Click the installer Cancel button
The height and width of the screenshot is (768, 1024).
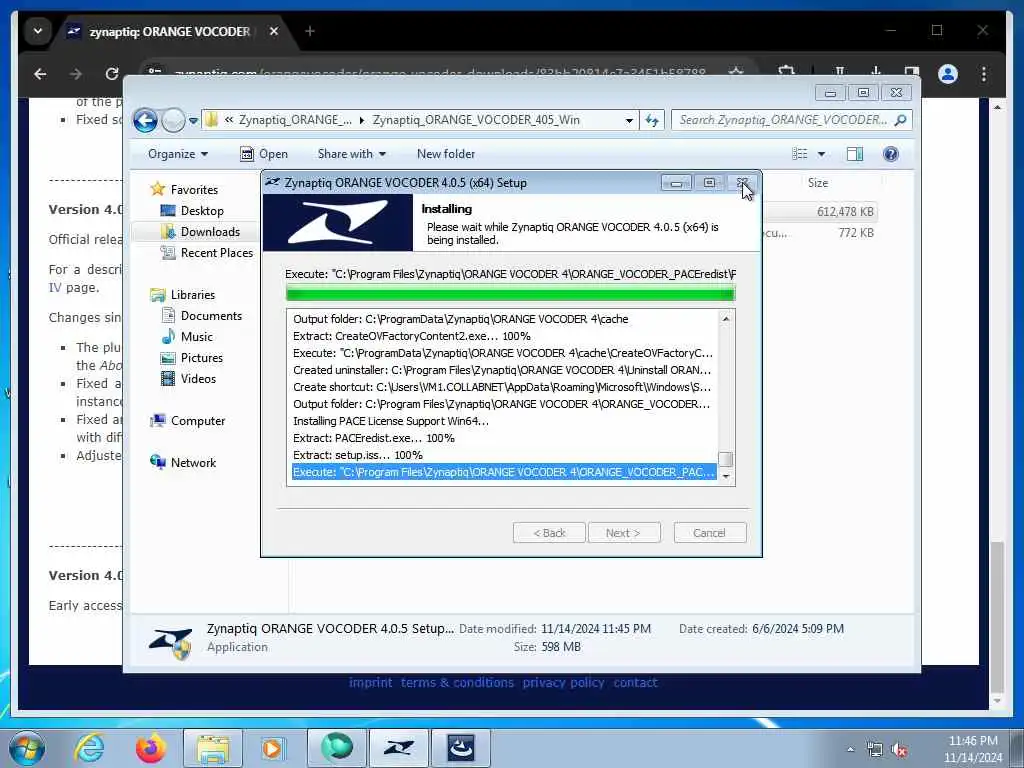click(x=710, y=533)
